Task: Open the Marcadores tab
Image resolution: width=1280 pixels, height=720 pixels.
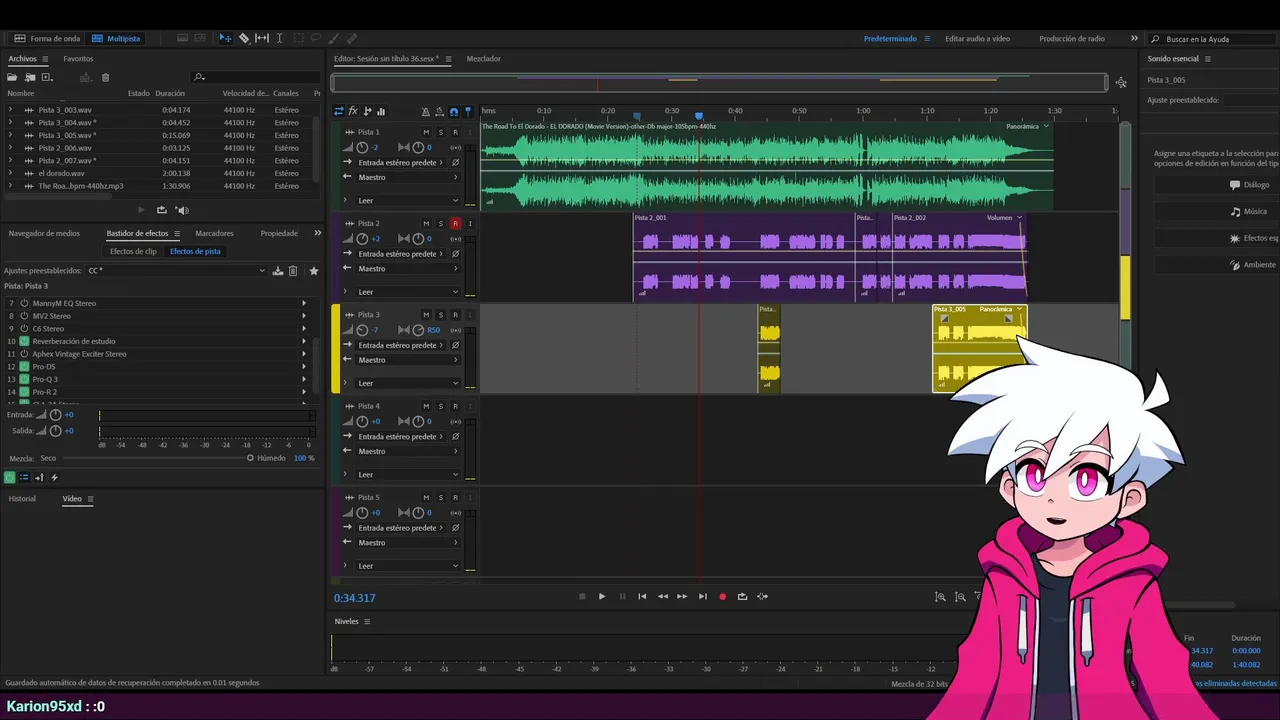Action: point(214,233)
